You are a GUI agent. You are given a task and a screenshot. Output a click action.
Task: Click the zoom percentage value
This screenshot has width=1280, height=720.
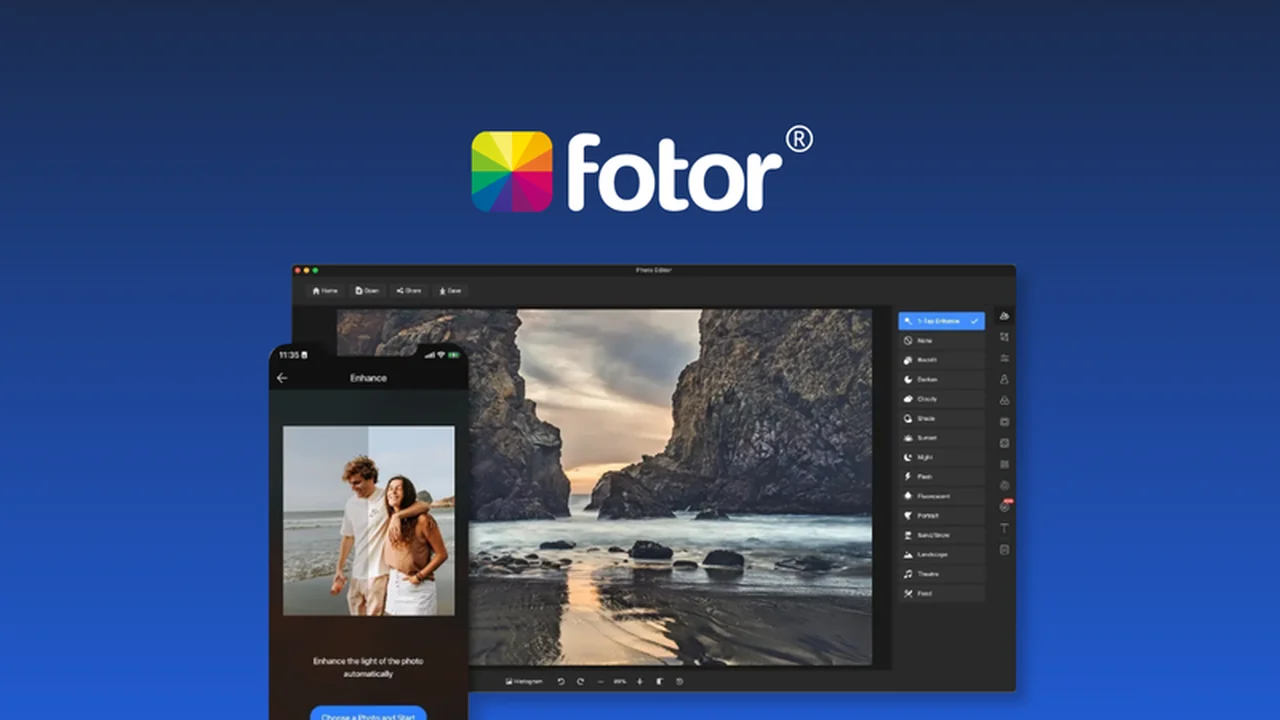click(x=620, y=681)
